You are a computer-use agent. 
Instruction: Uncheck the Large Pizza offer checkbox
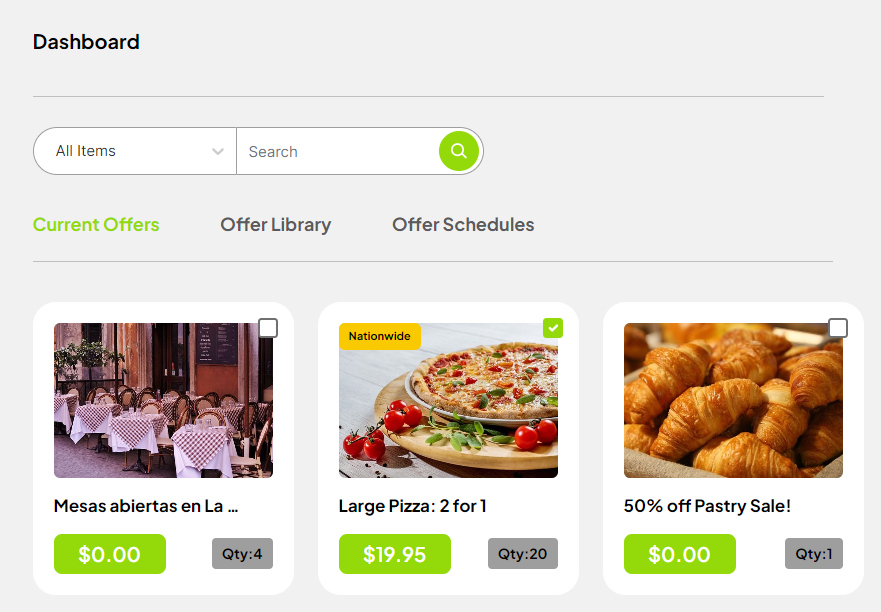point(553,328)
